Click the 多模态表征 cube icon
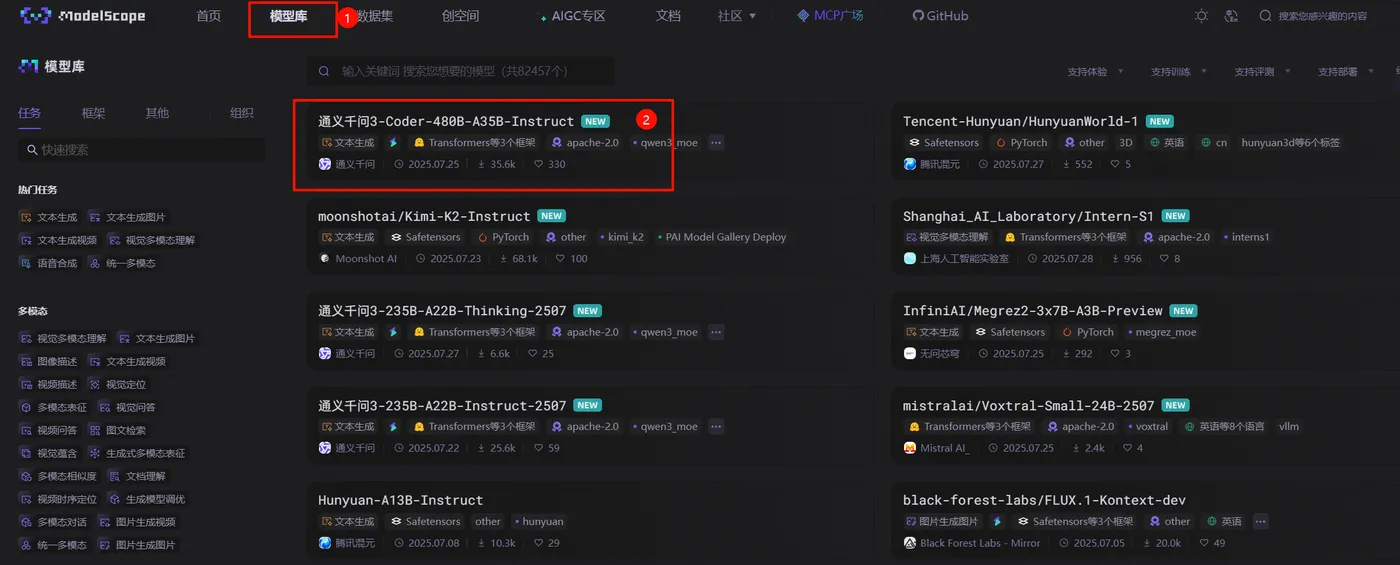The height and width of the screenshot is (565, 1400). tap(26, 407)
